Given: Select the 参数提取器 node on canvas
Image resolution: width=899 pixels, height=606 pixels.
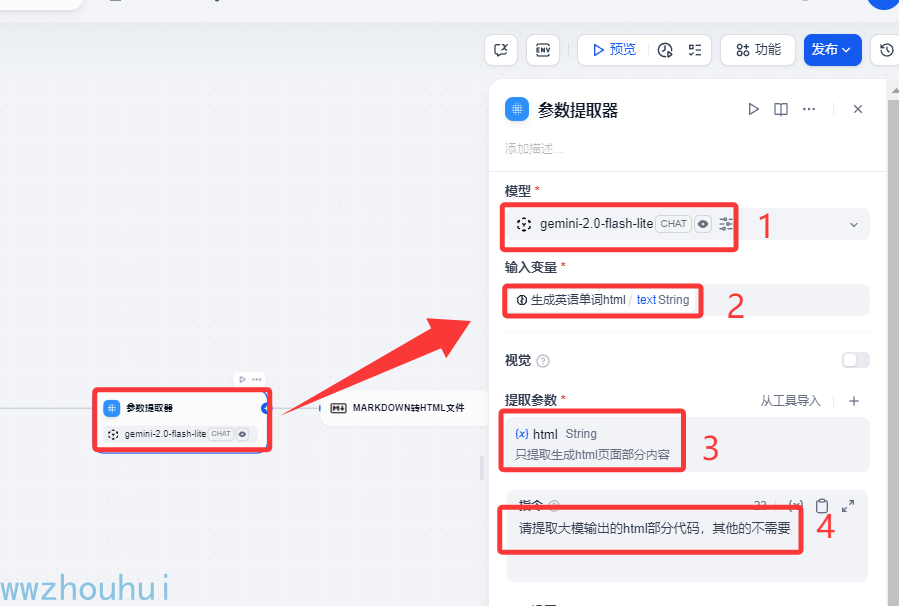Looking at the screenshot, I should pyautogui.click(x=182, y=421).
